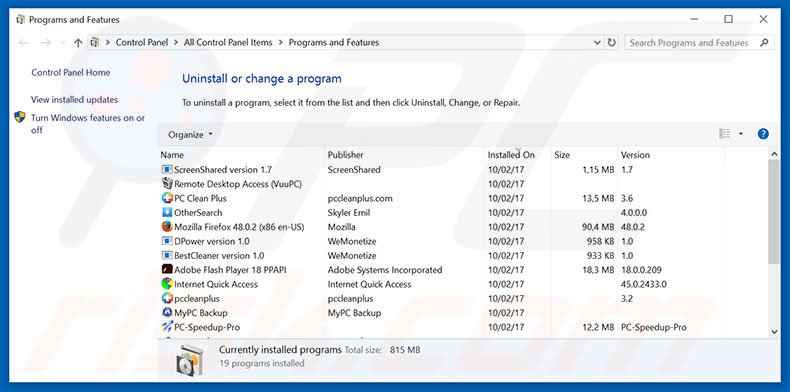790x392 pixels.
Task: Click the scrollbar down arrow
Action: coord(774,332)
